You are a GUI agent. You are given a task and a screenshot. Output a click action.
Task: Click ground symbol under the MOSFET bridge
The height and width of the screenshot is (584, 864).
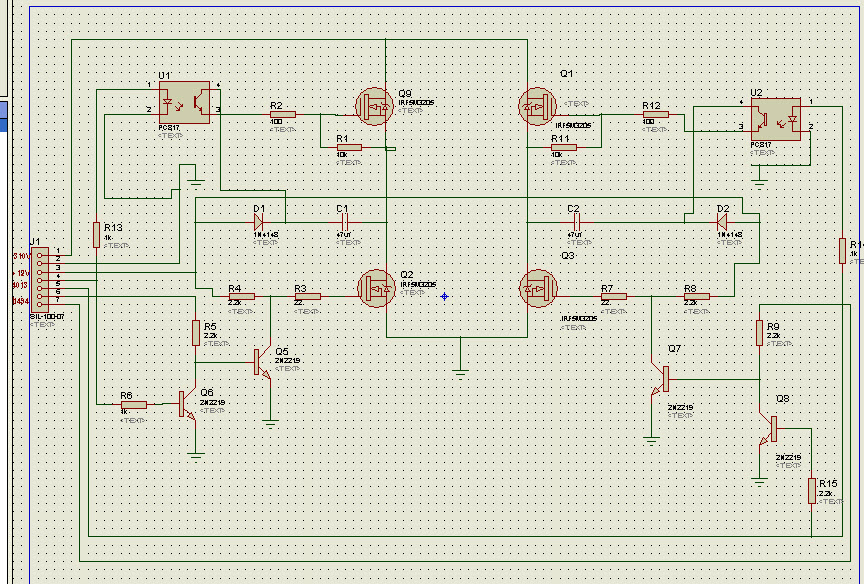(x=461, y=374)
